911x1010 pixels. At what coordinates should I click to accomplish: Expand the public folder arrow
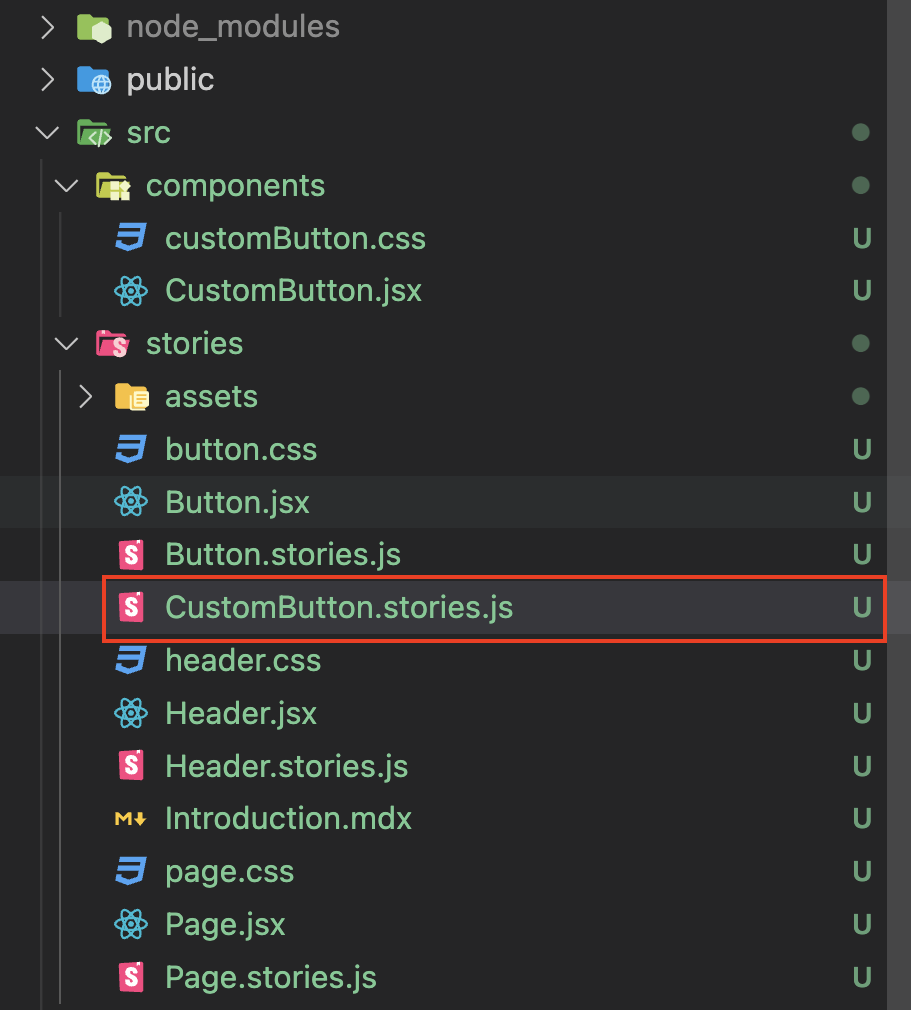47,80
